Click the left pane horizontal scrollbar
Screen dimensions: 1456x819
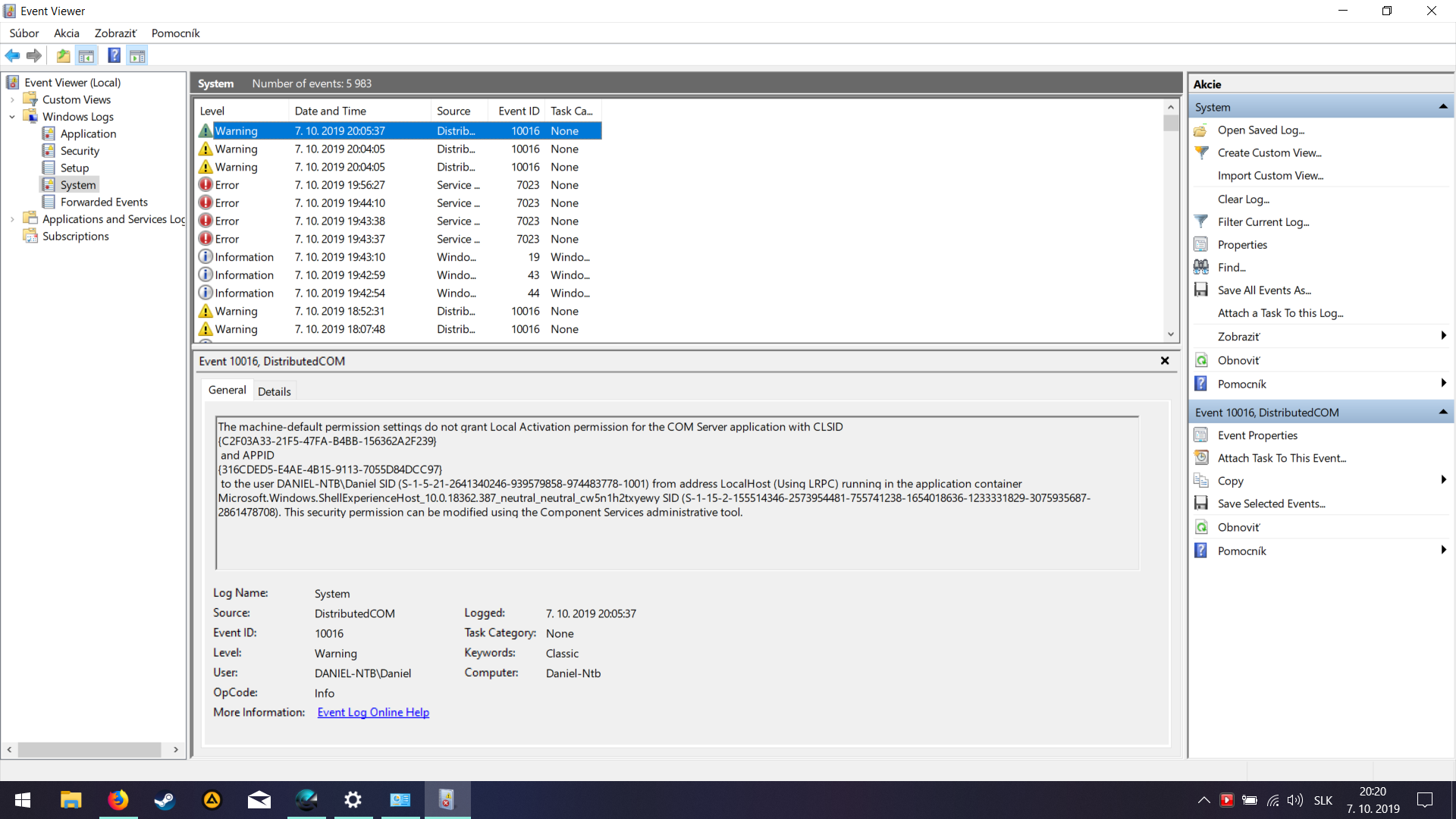[89, 749]
